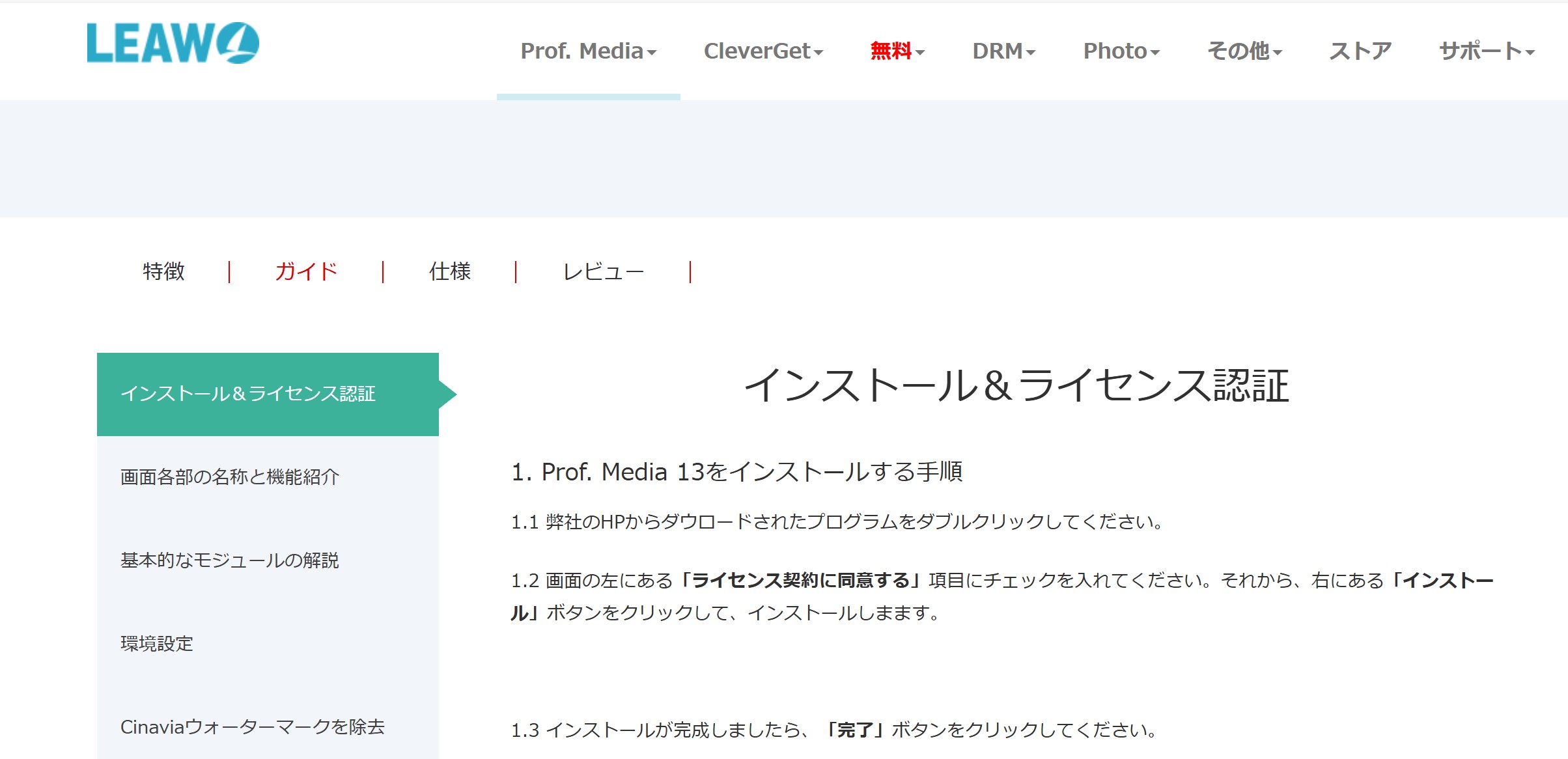This screenshot has height=759, width=1568.
Task: Click the Prof. Media 13 install steps heading
Action: [x=736, y=472]
